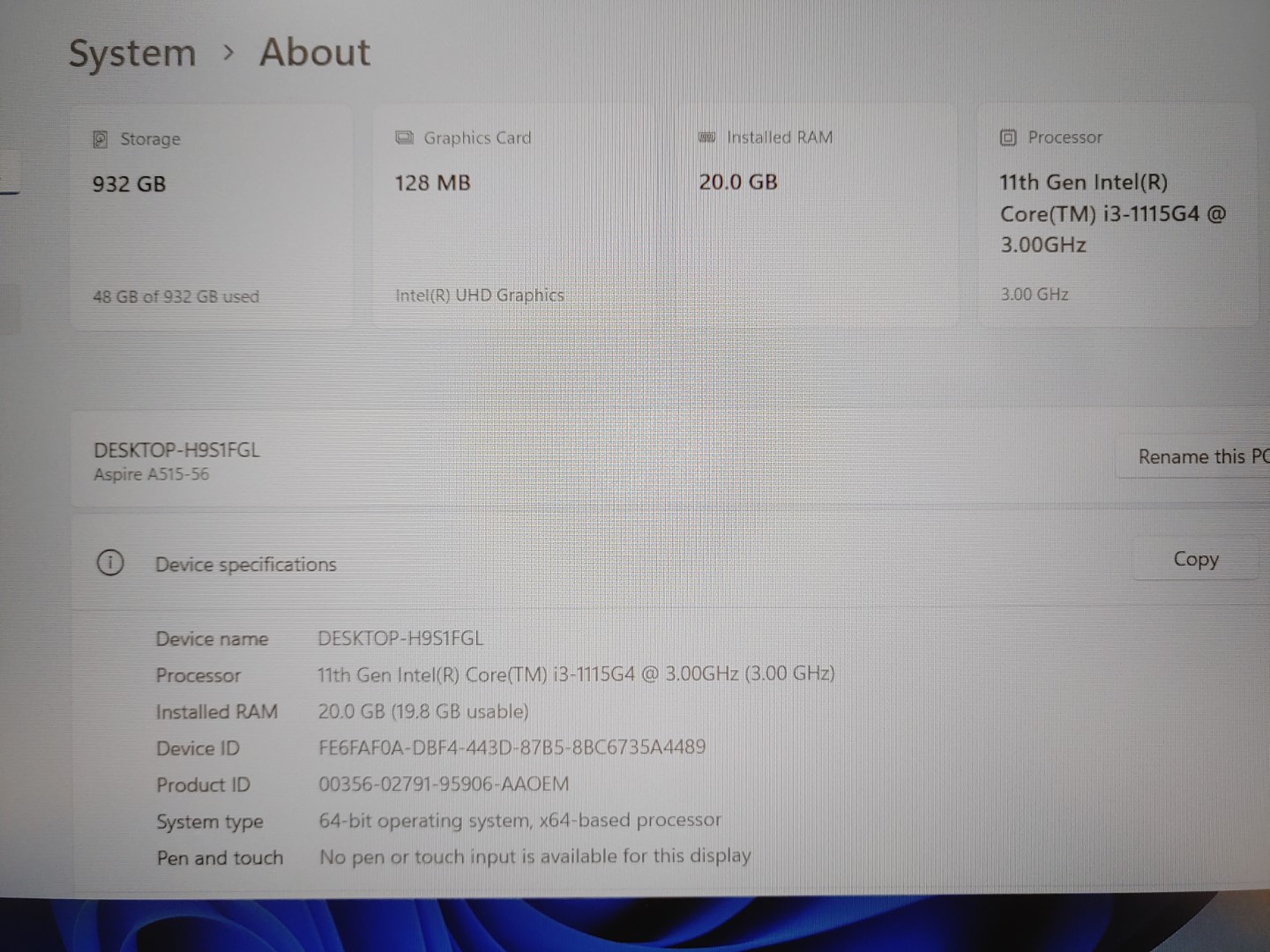Click the About page title
The height and width of the screenshot is (952, 1270).
(x=315, y=52)
